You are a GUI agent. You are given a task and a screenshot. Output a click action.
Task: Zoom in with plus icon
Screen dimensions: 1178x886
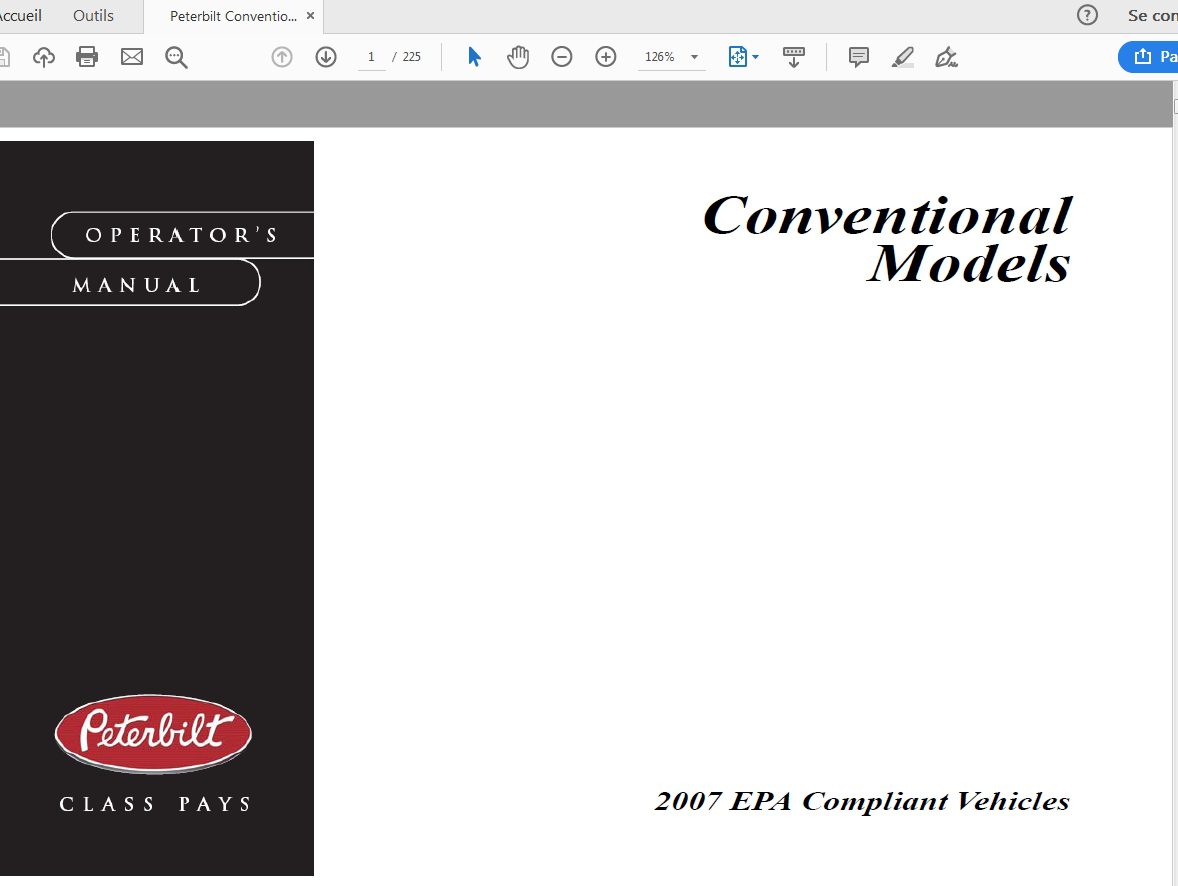click(x=606, y=57)
